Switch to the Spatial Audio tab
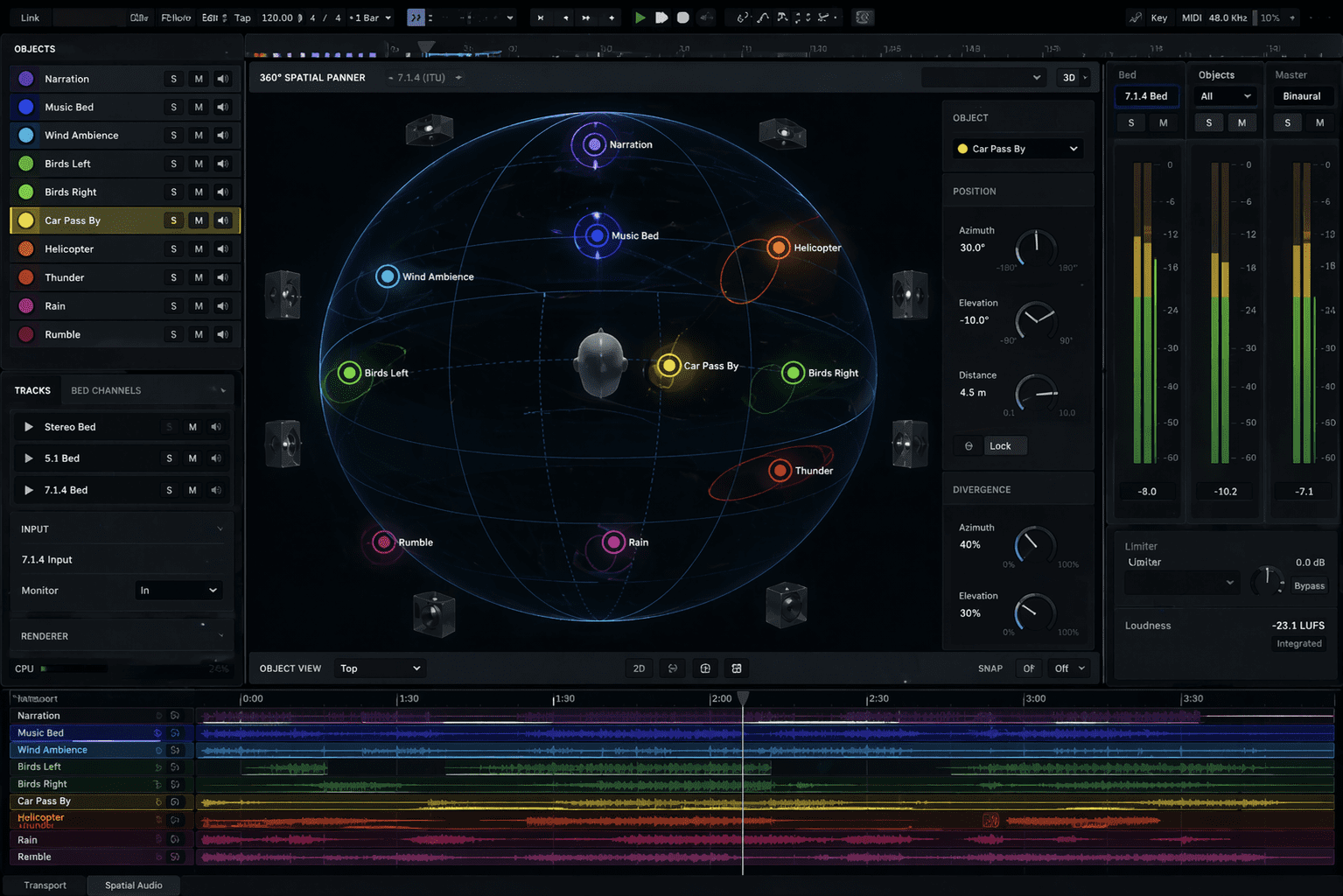Screen dimensions: 1343x896 click(133, 885)
